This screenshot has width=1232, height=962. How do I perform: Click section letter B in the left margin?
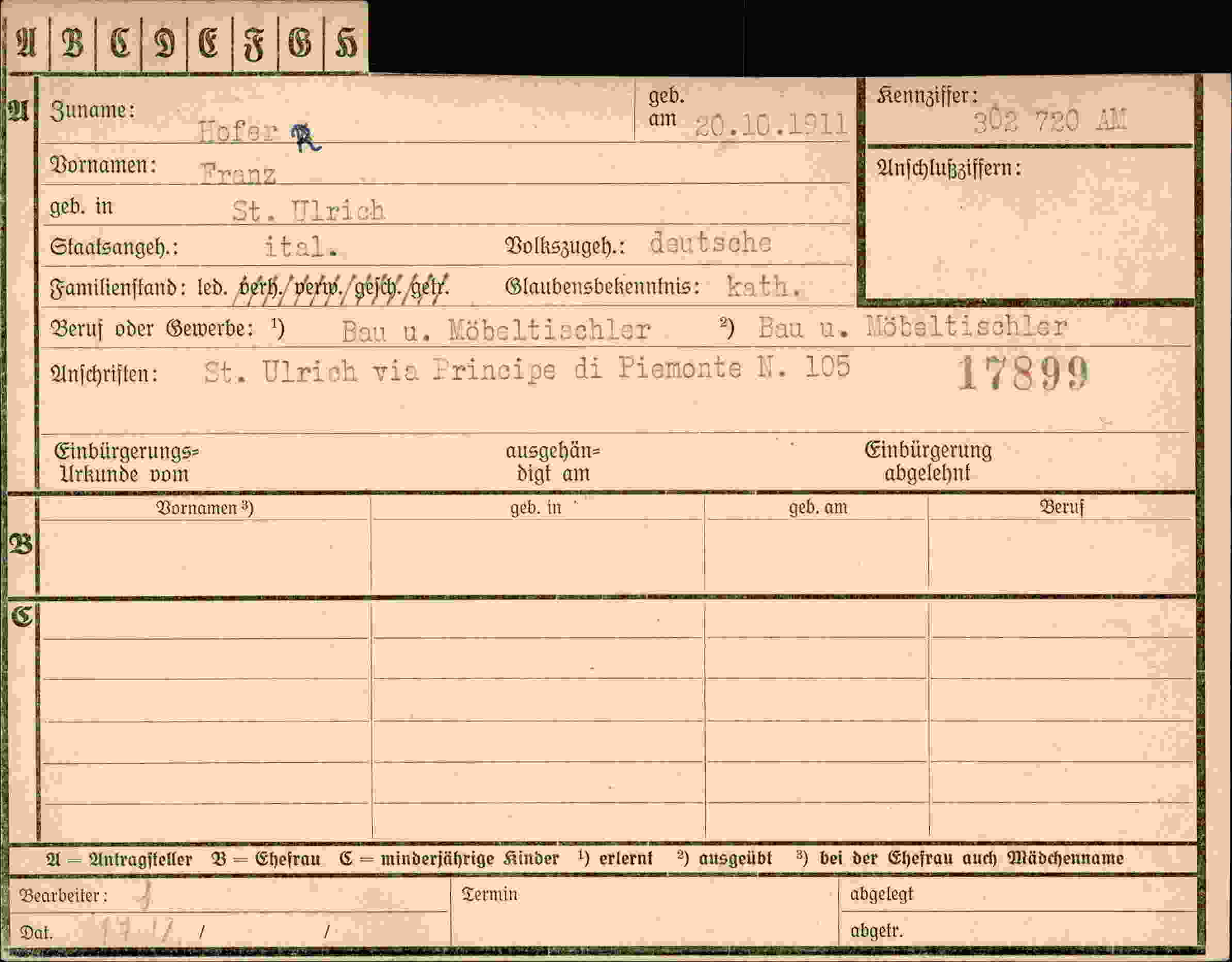pos(20,544)
